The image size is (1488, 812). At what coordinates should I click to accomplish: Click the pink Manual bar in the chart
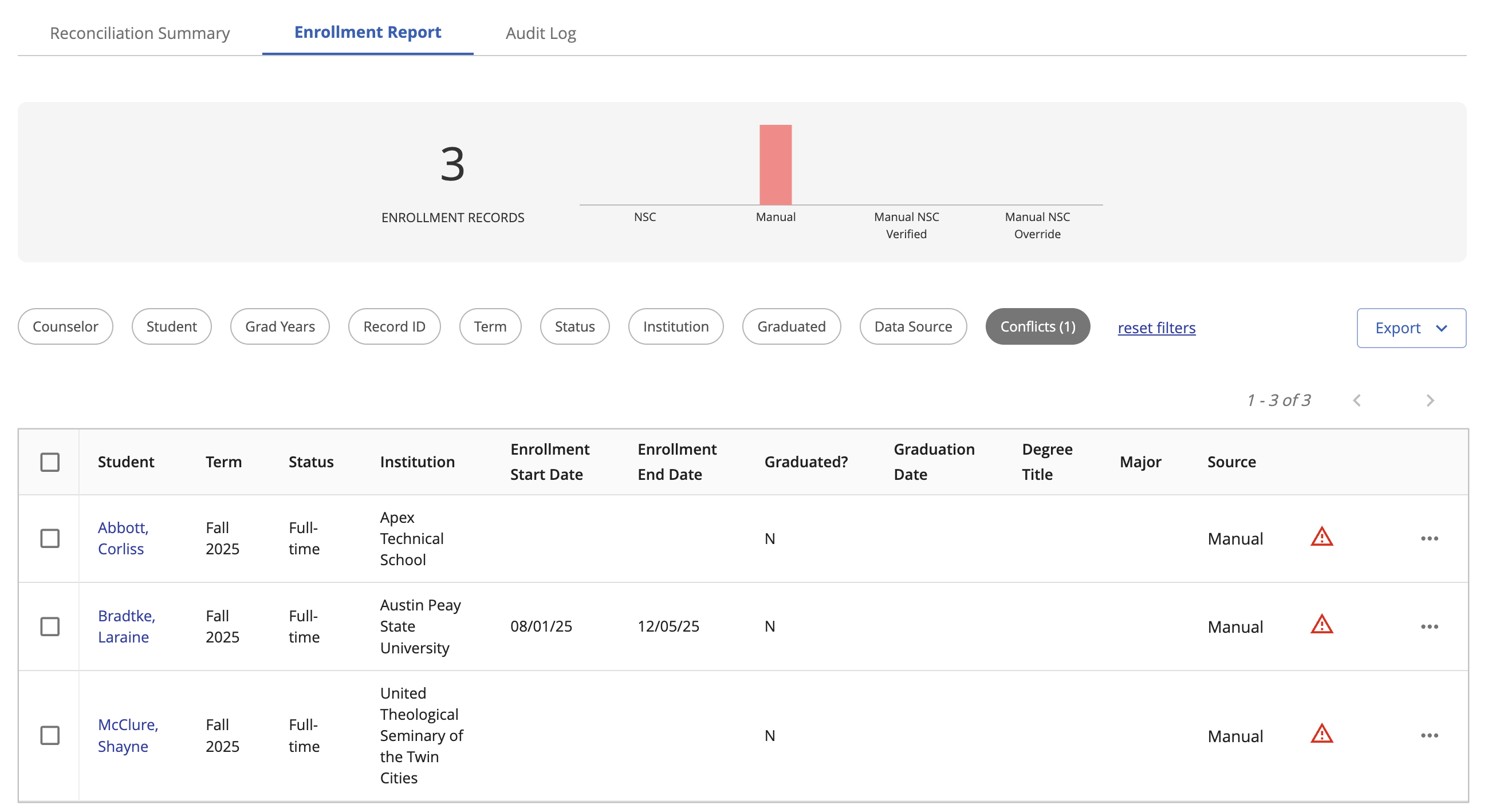pos(774,164)
